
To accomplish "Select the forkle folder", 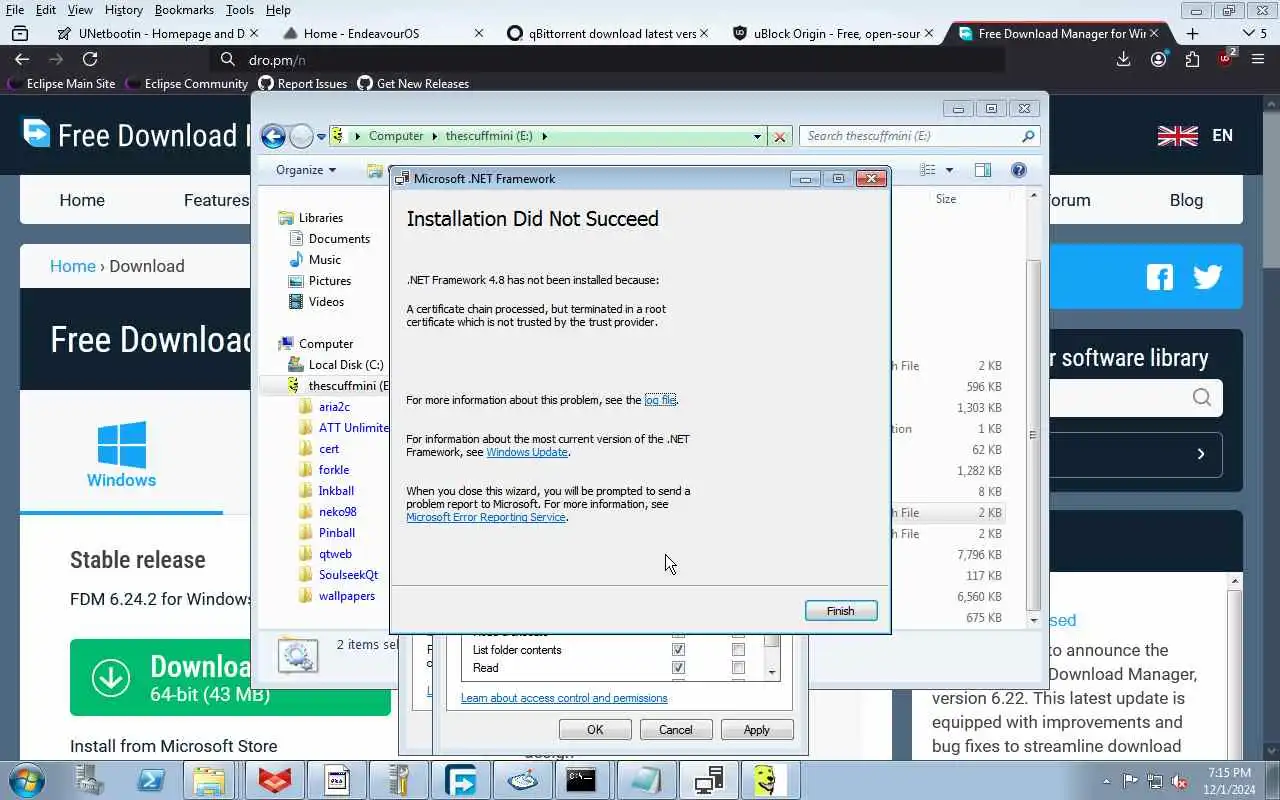I will [x=334, y=470].
